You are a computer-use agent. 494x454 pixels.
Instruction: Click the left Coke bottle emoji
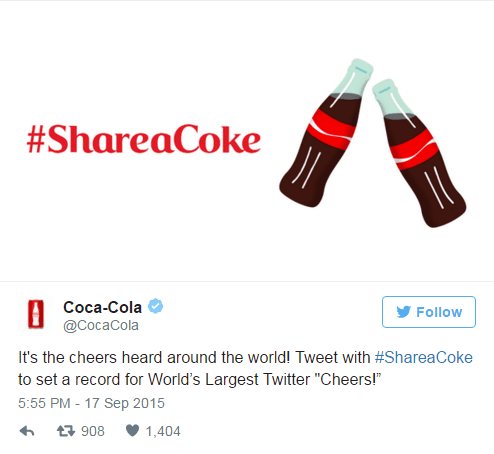(327, 133)
